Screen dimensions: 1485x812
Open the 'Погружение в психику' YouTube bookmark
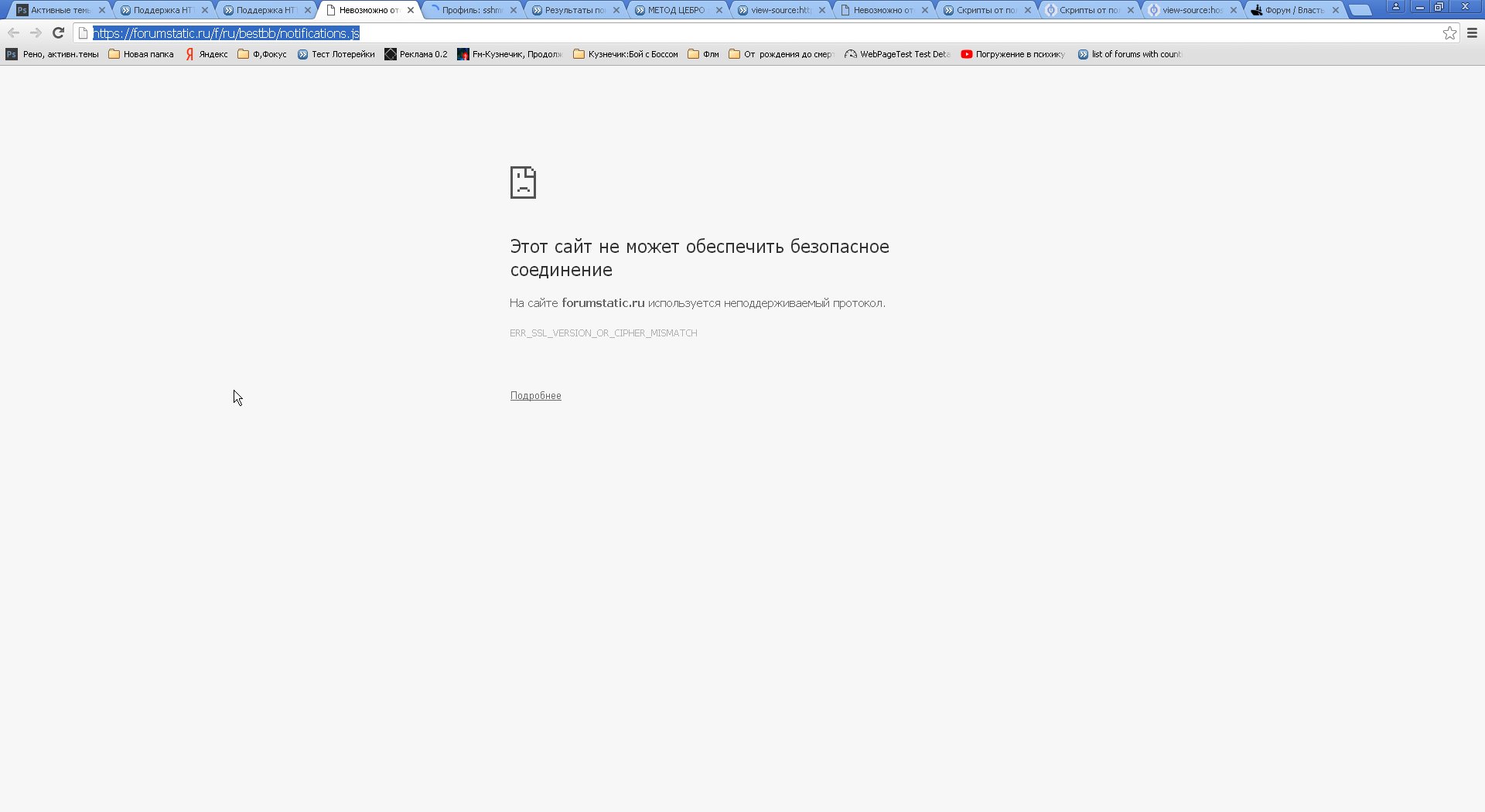[1013, 54]
